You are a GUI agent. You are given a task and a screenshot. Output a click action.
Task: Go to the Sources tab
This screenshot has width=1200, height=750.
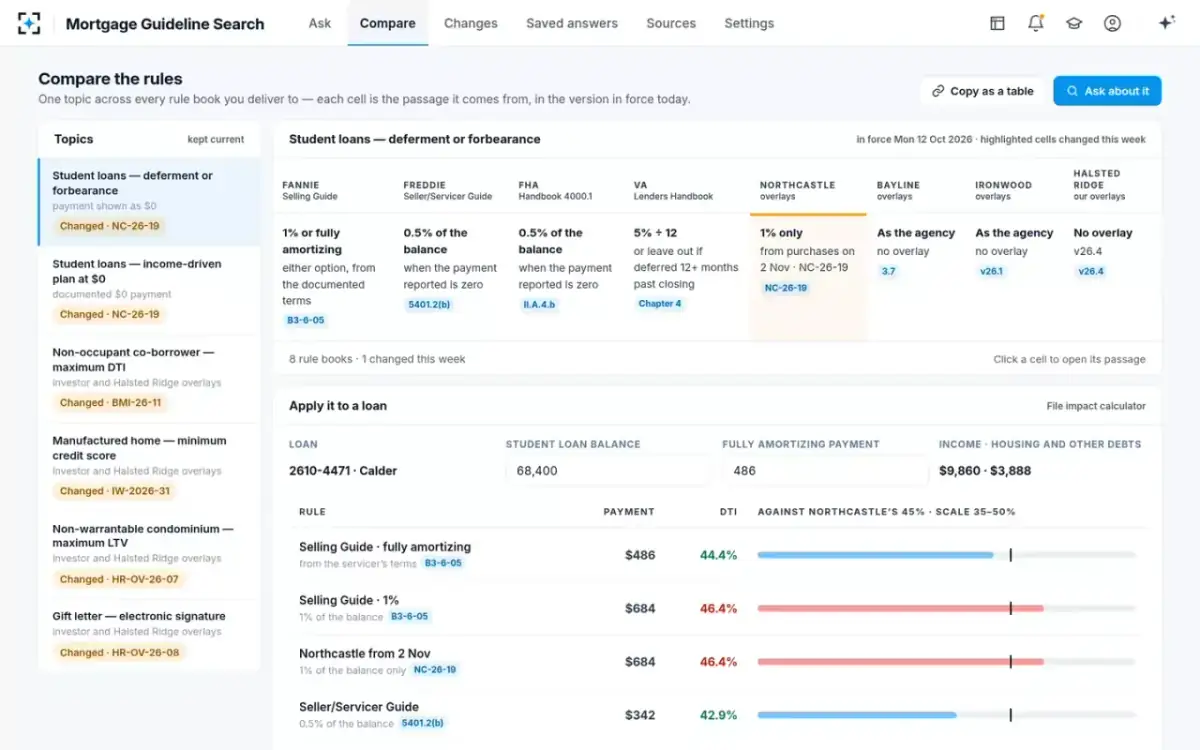point(671,23)
